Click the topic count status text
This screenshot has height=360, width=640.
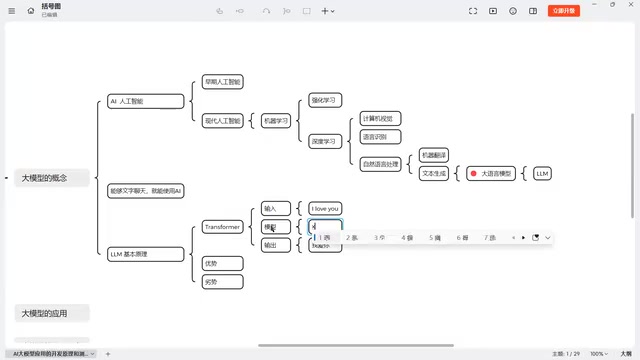(x=566, y=353)
